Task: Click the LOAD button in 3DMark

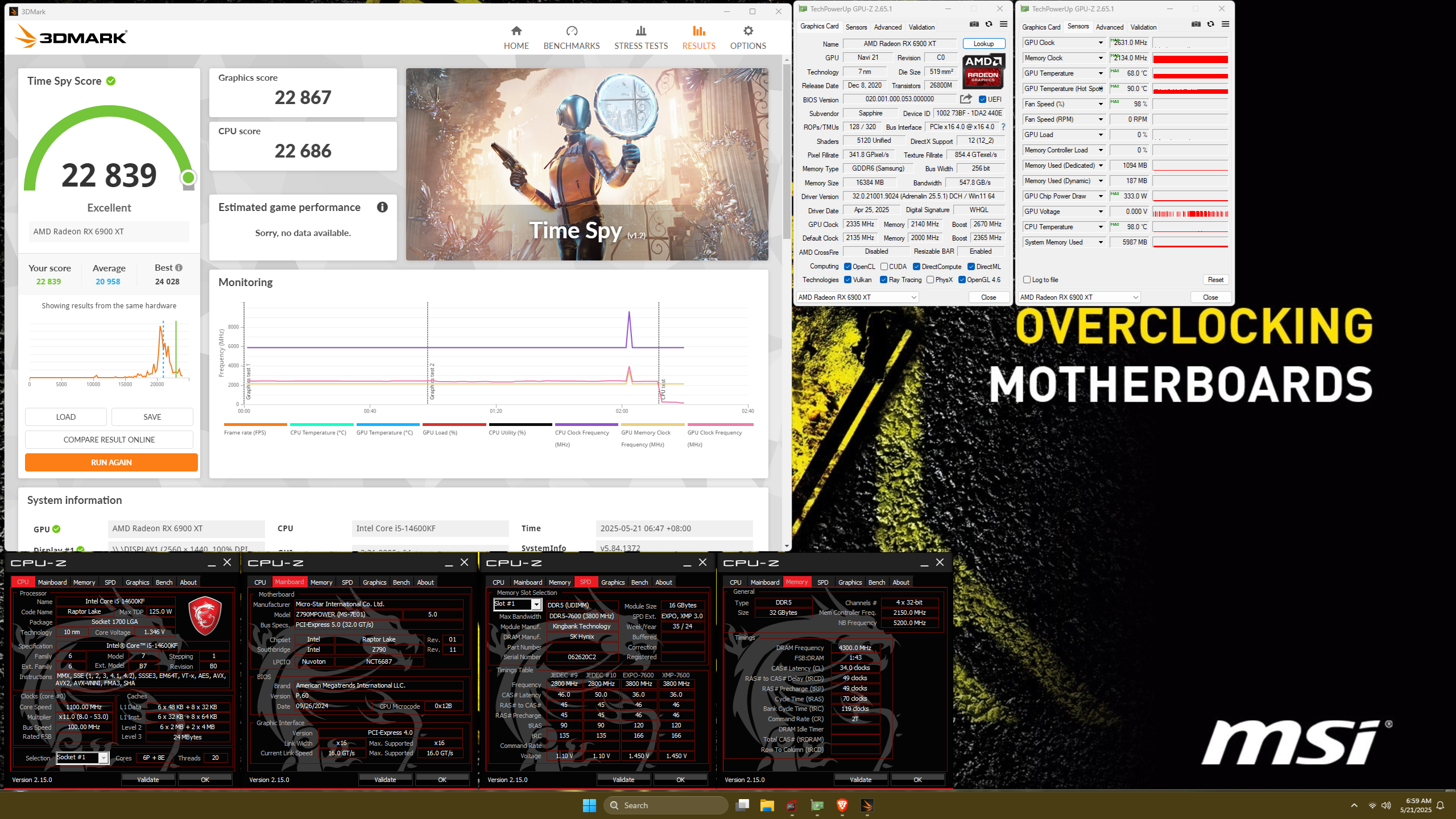Action: pyautogui.click(x=66, y=417)
